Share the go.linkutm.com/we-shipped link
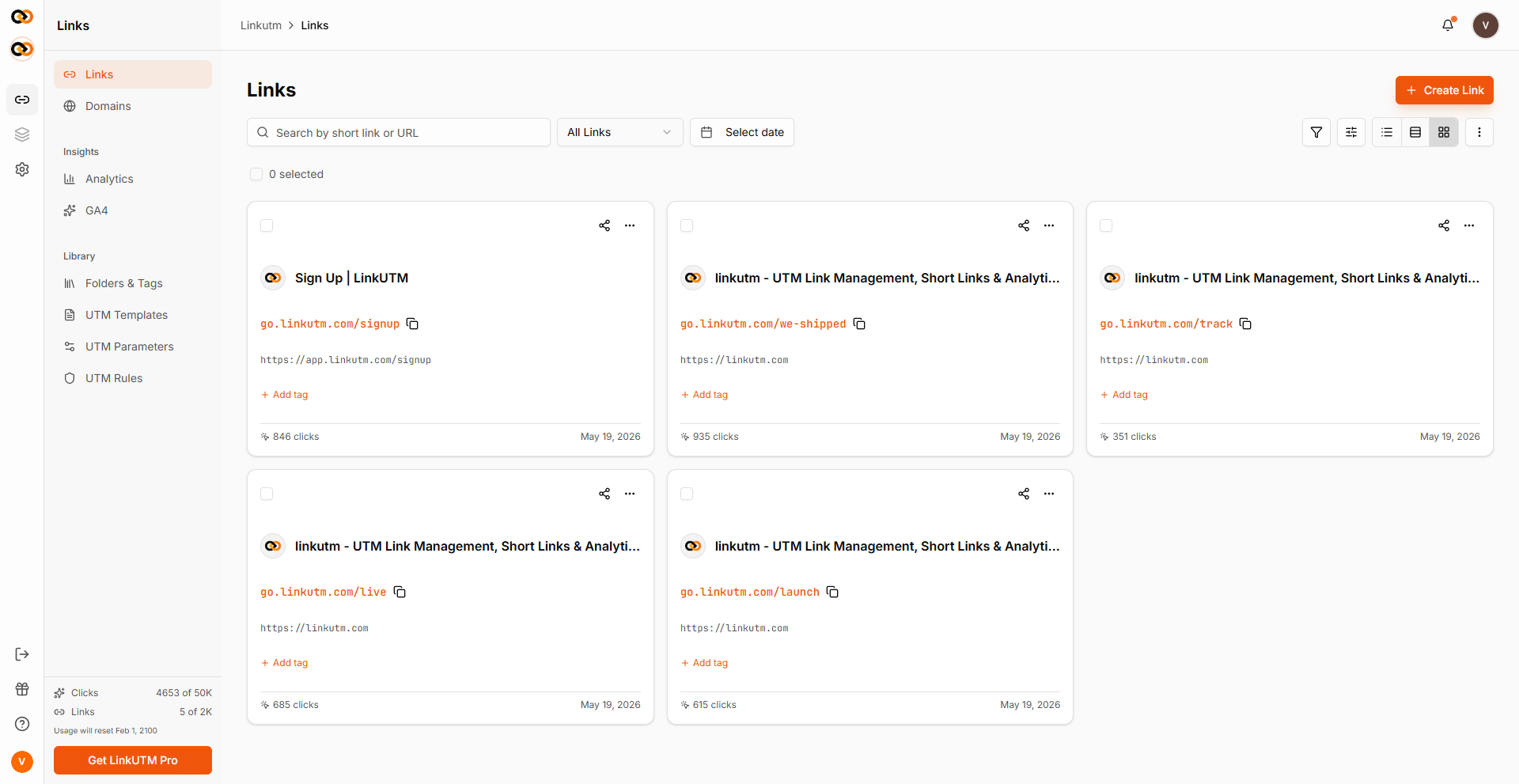Screen dimensions: 1519x784 pyautogui.click(x=1024, y=225)
